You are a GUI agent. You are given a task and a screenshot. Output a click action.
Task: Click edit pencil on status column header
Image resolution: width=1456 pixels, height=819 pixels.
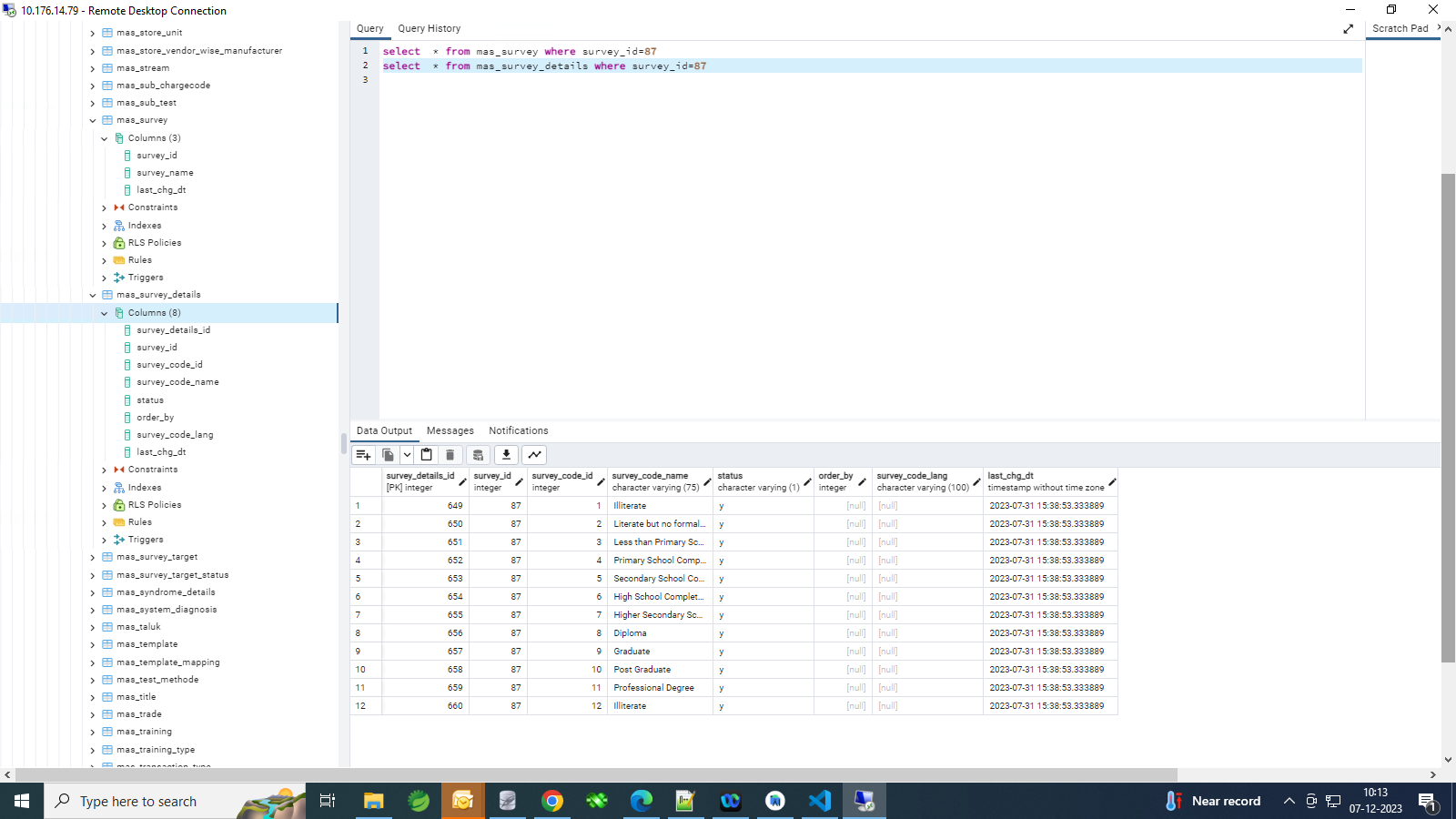pyautogui.click(x=807, y=481)
